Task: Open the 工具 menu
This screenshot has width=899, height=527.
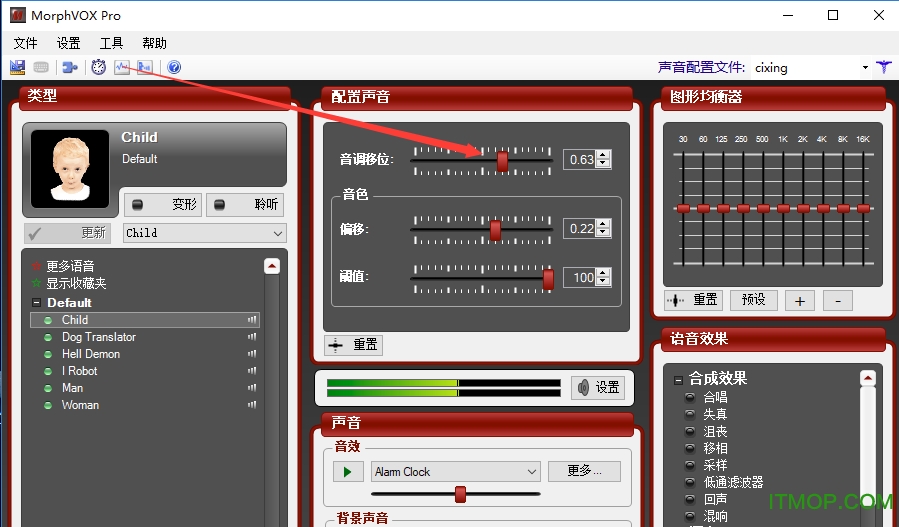Action: point(111,43)
